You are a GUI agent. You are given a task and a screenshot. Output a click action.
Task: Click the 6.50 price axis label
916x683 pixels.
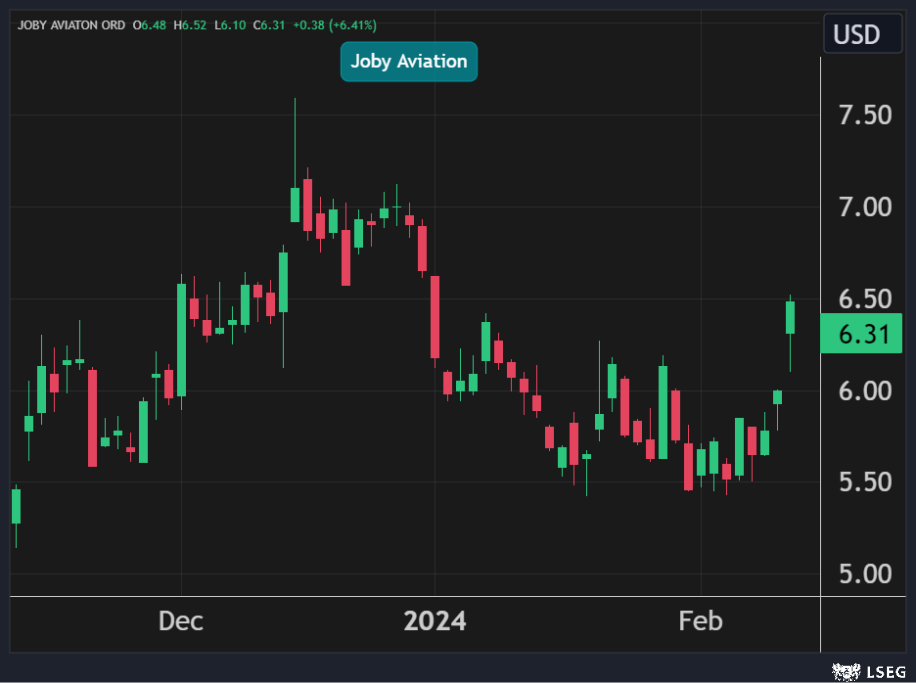click(x=865, y=299)
